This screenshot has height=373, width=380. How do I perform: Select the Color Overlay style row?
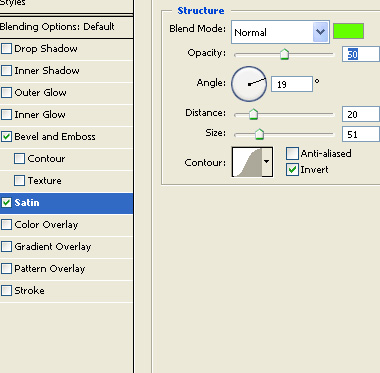click(x=66, y=225)
